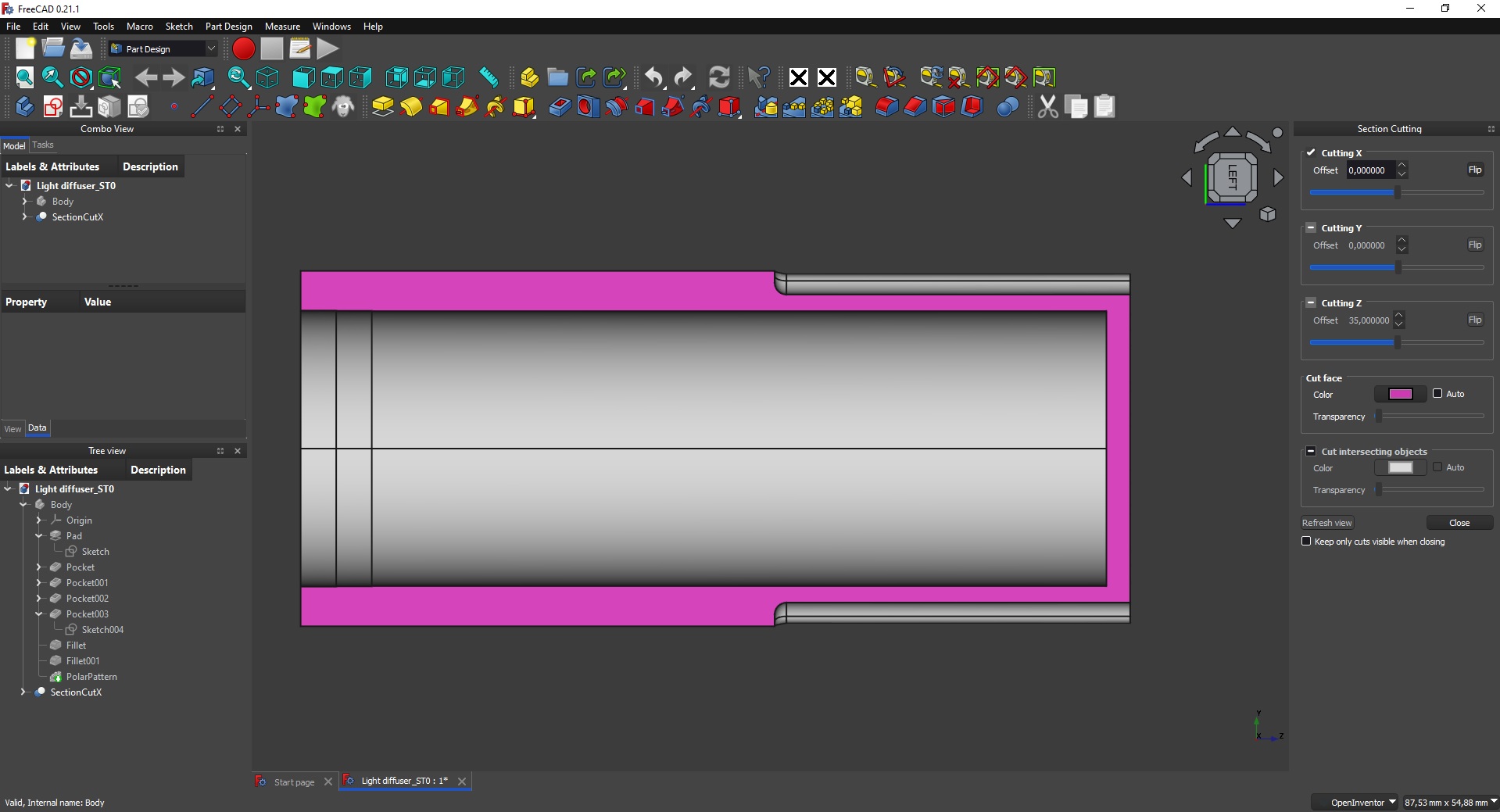
Task: Open the measure ruler tool
Action: pos(489,77)
